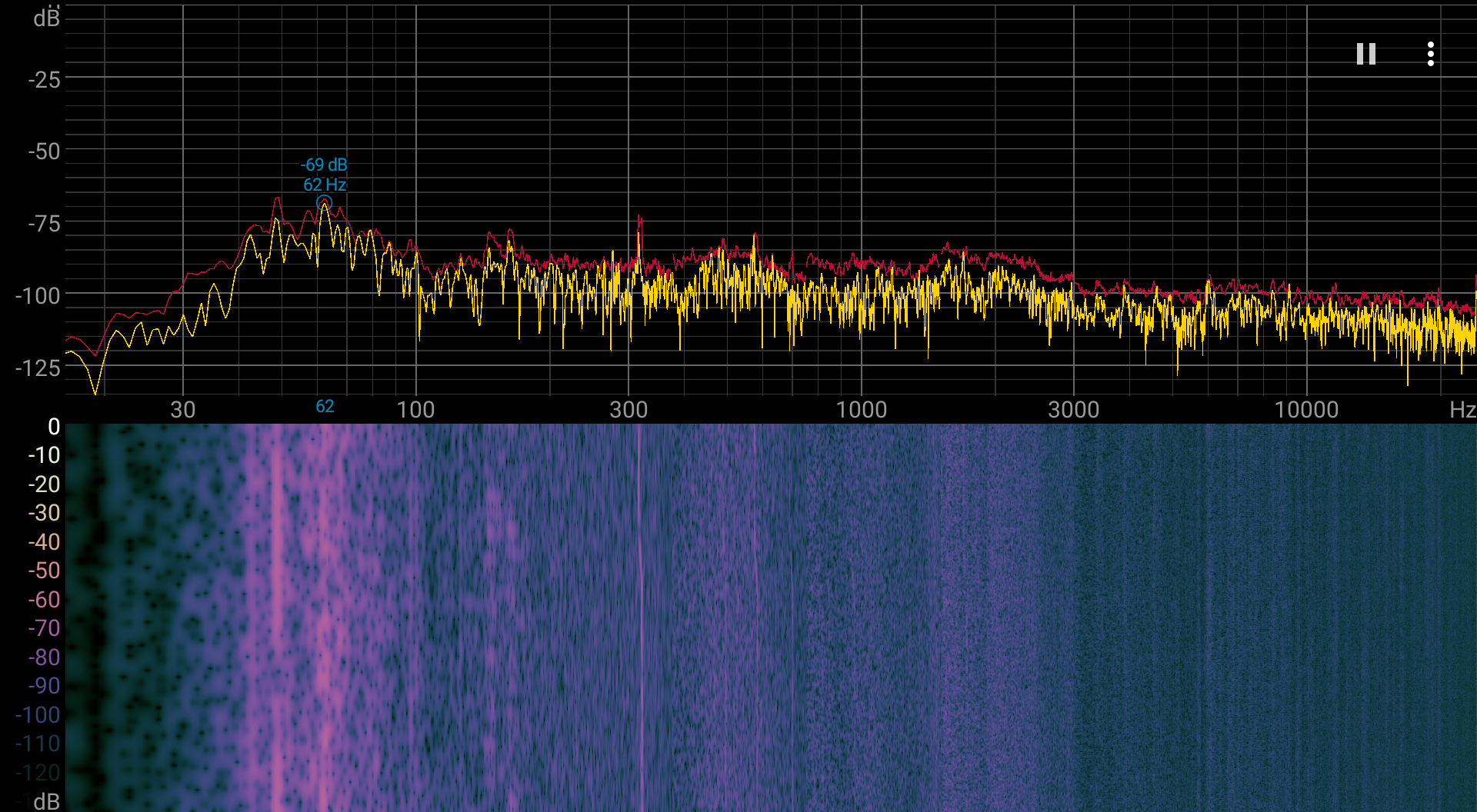This screenshot has height=812, width=1477.
Task: Select the 62 Hz peak marker circle
Action: [x=324, y=203]
